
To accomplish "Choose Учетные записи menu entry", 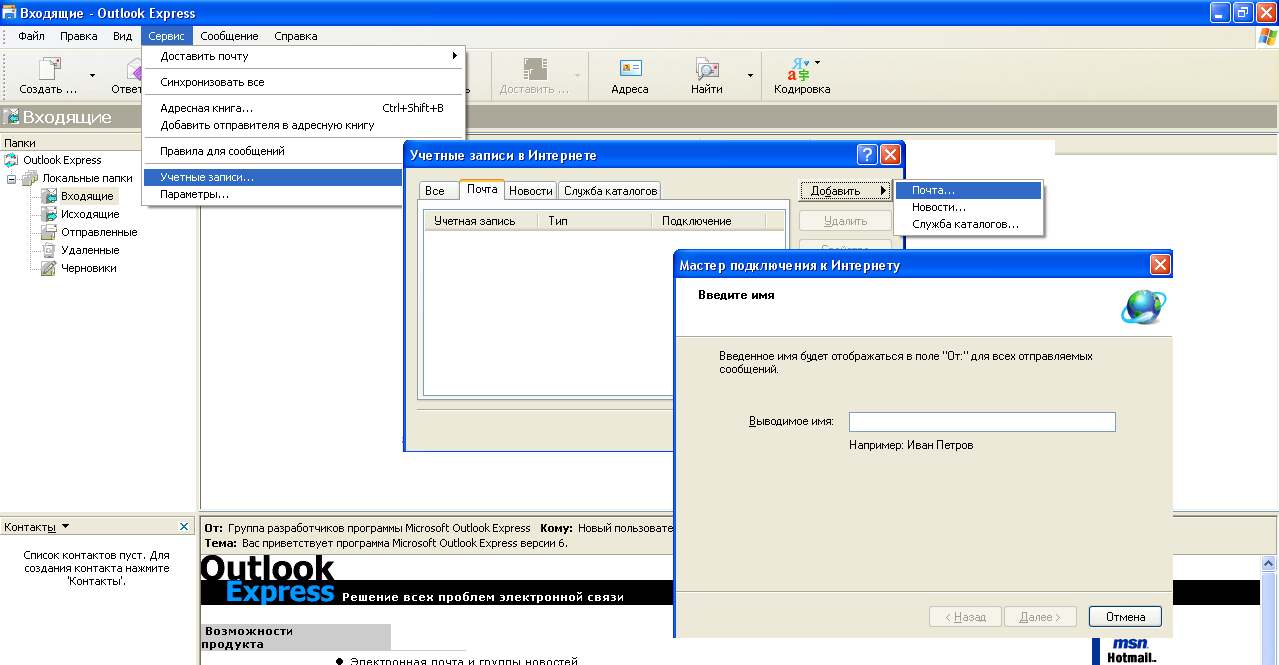I will (273, 177).
